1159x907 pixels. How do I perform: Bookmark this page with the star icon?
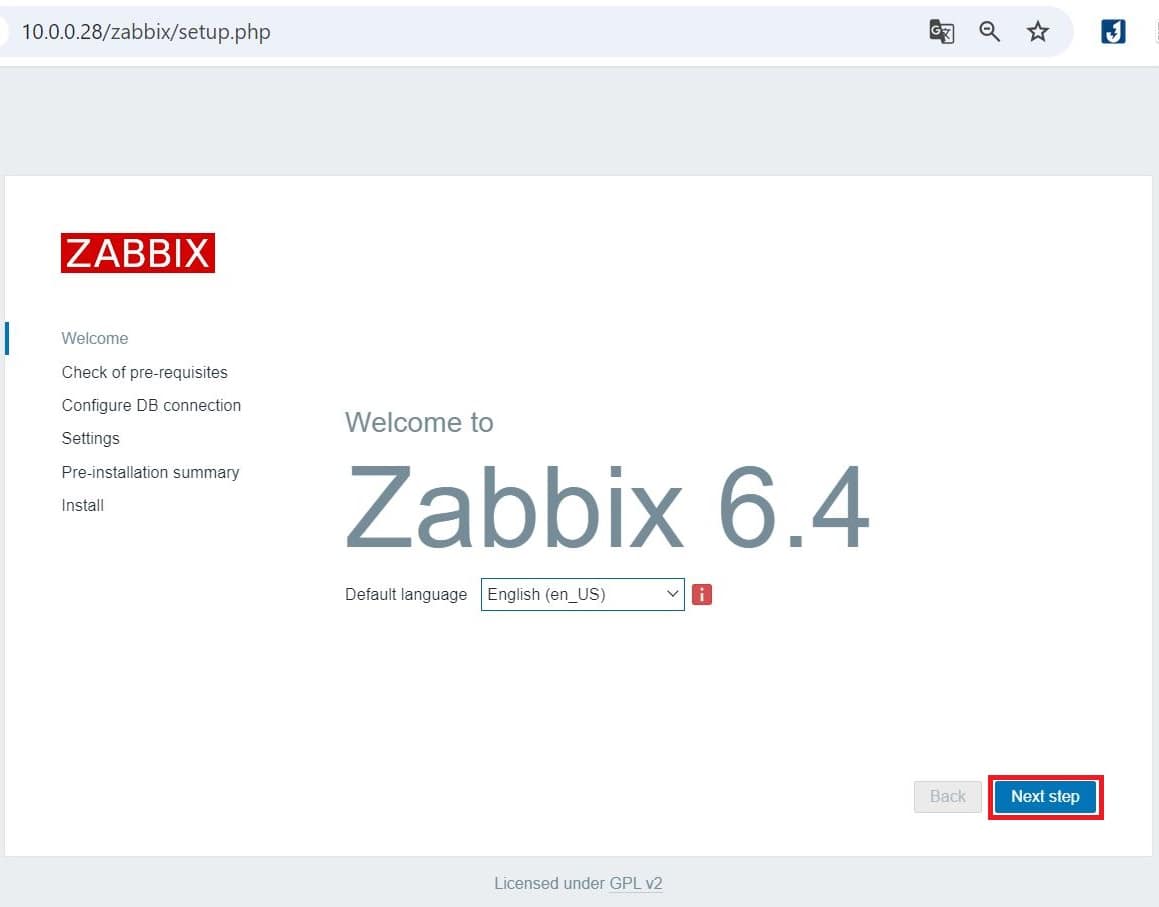pos(1038,32)
